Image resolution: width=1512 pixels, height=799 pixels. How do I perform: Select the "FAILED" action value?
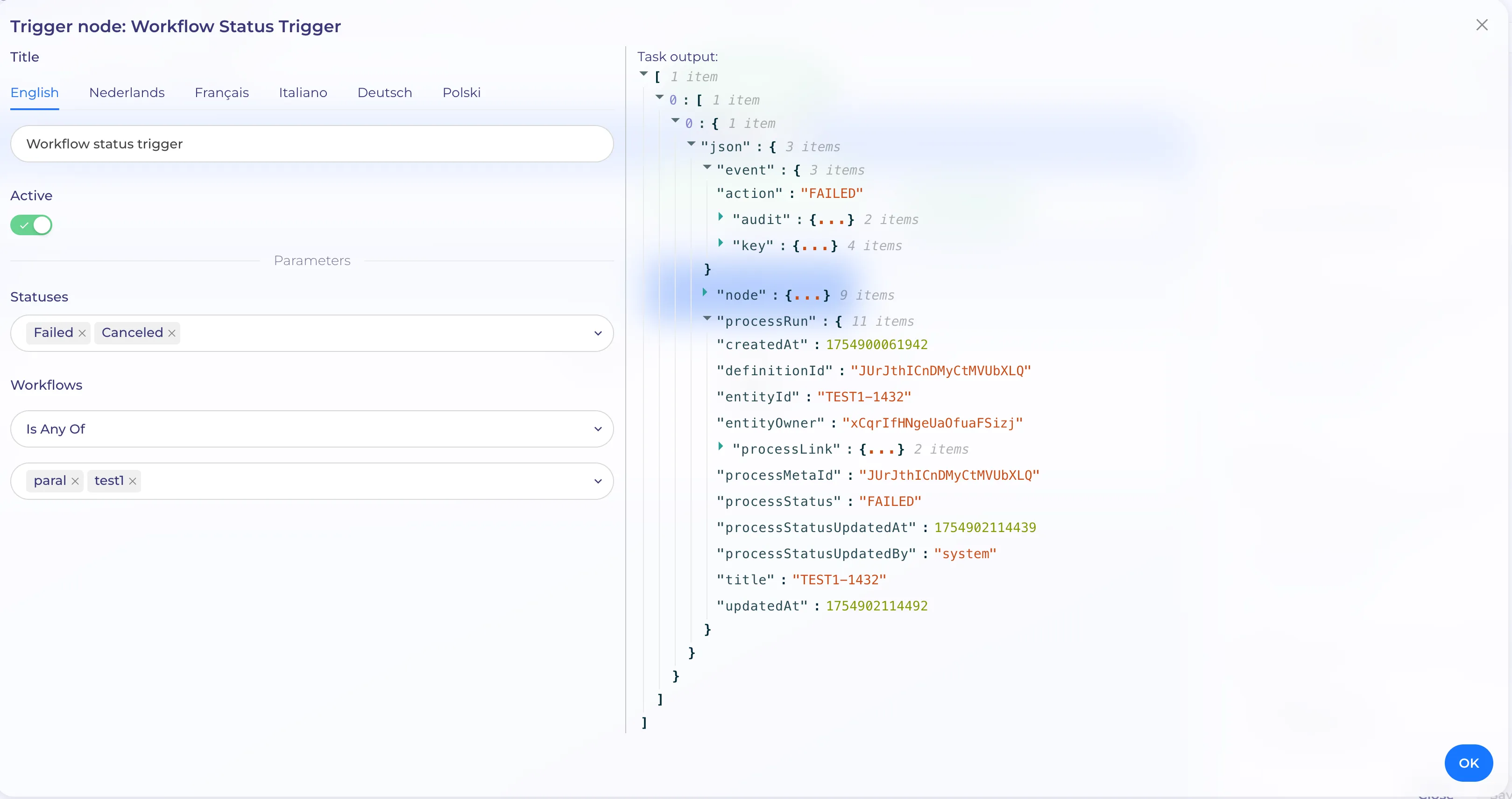pyautogui.click(x=832, y=194)
